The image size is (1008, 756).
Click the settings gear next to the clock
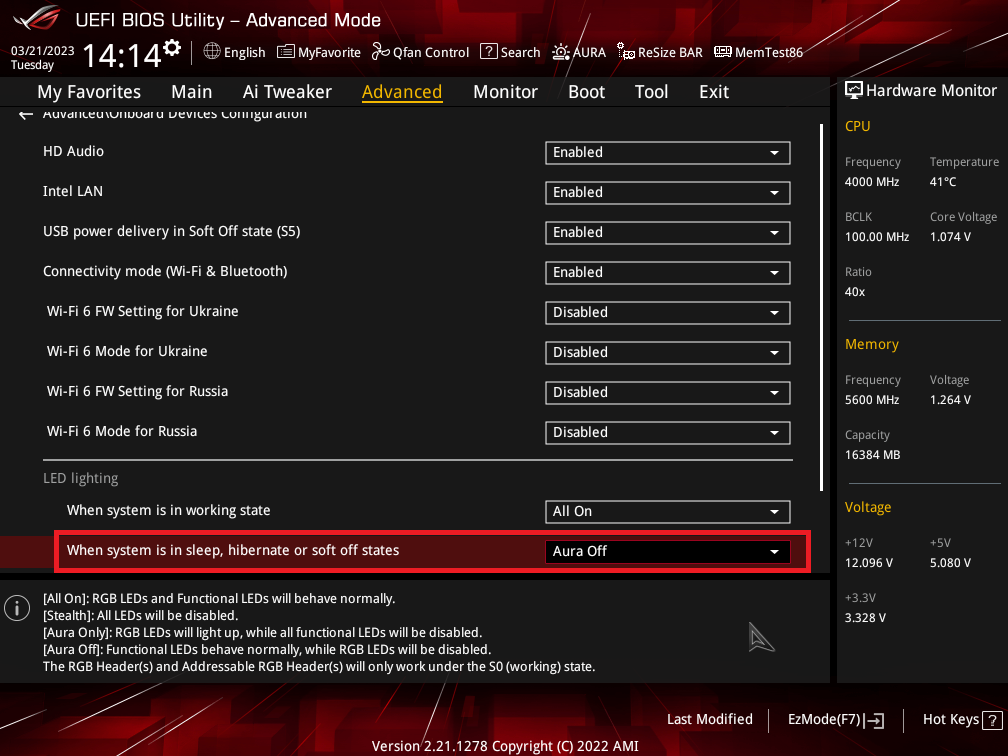pyautogui.click(x=172, y=48)
